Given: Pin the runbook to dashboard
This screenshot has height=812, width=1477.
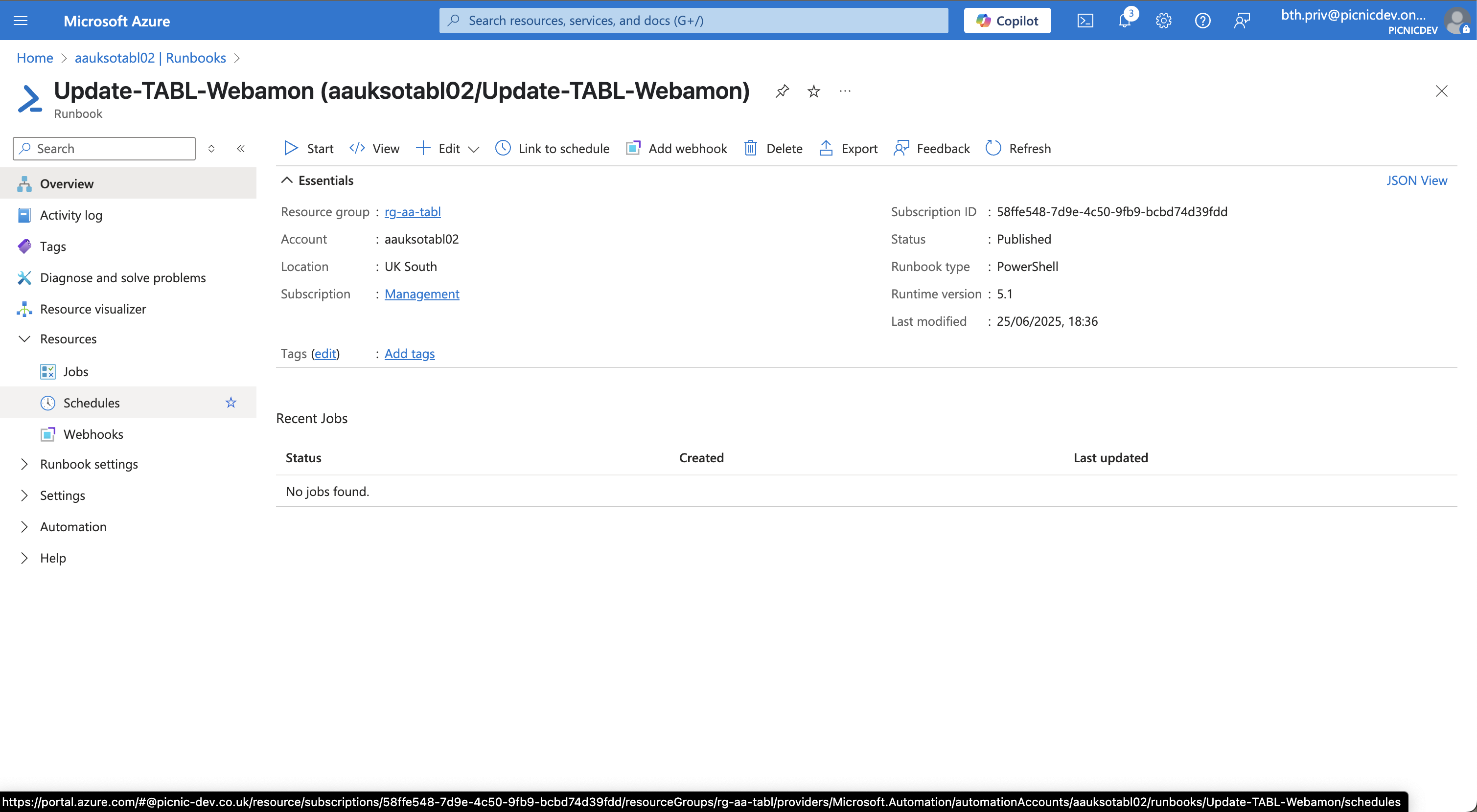Looking at the screenshot, I should [x=782, y=91].
